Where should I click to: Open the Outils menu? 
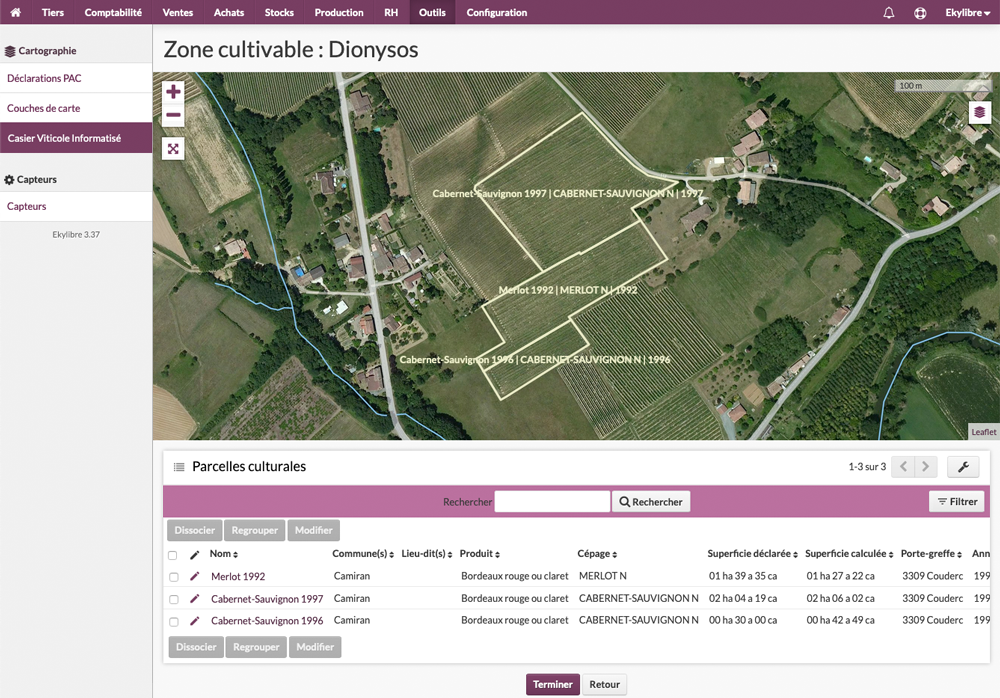click(432, 13)
